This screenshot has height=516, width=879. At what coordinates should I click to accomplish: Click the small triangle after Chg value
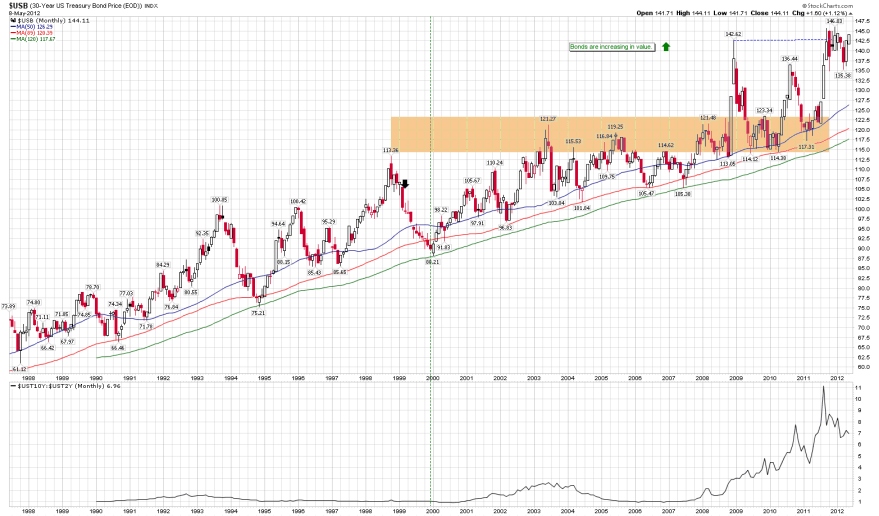(854, 13)
